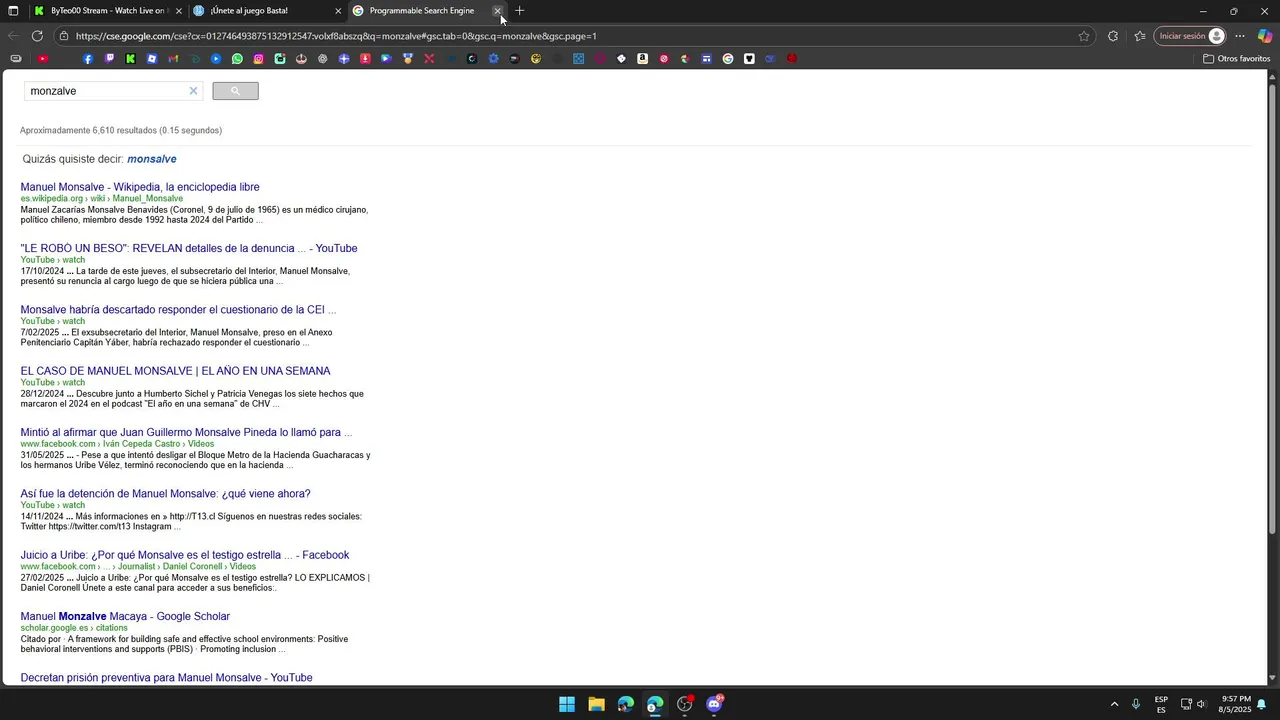The image size is (1280, 720).
Task: Open the WhatsApp bookmark icon
Action: tap(237, 59)
